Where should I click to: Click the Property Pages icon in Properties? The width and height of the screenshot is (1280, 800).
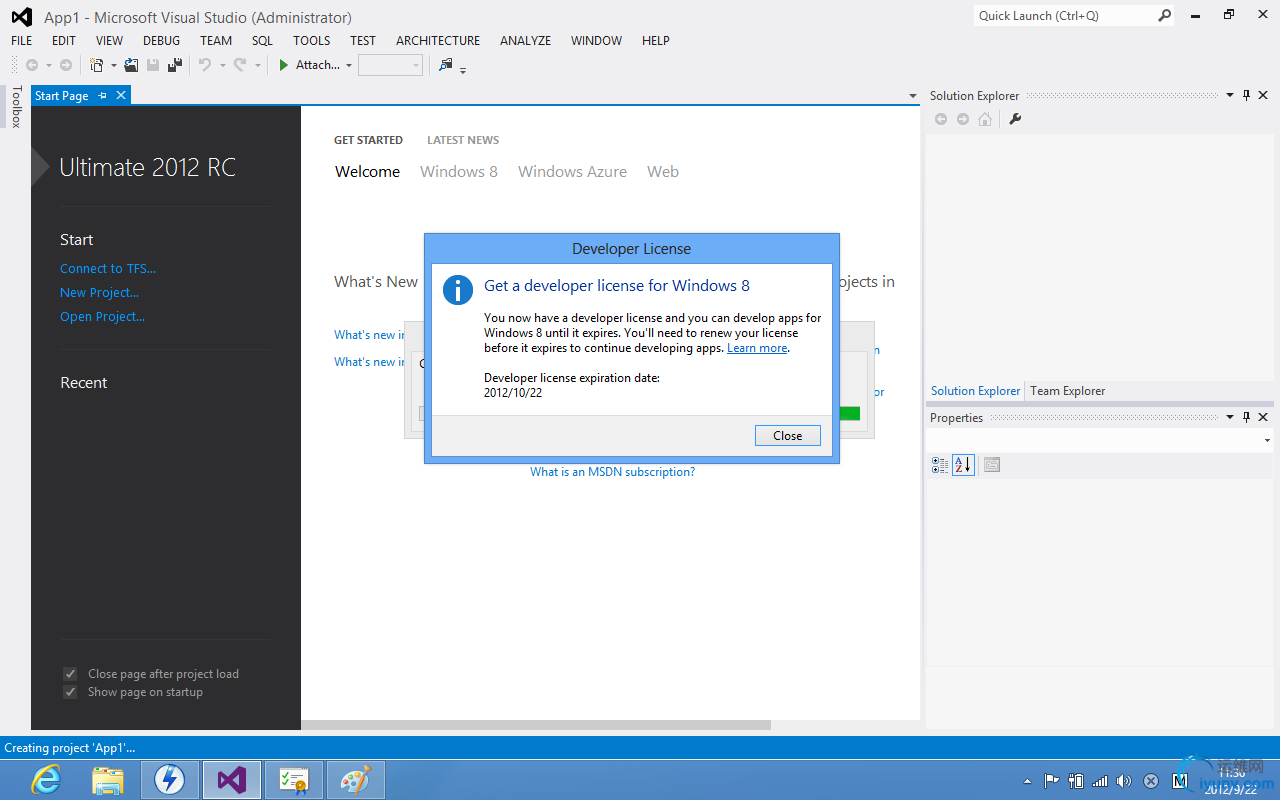tap(991, 465)
